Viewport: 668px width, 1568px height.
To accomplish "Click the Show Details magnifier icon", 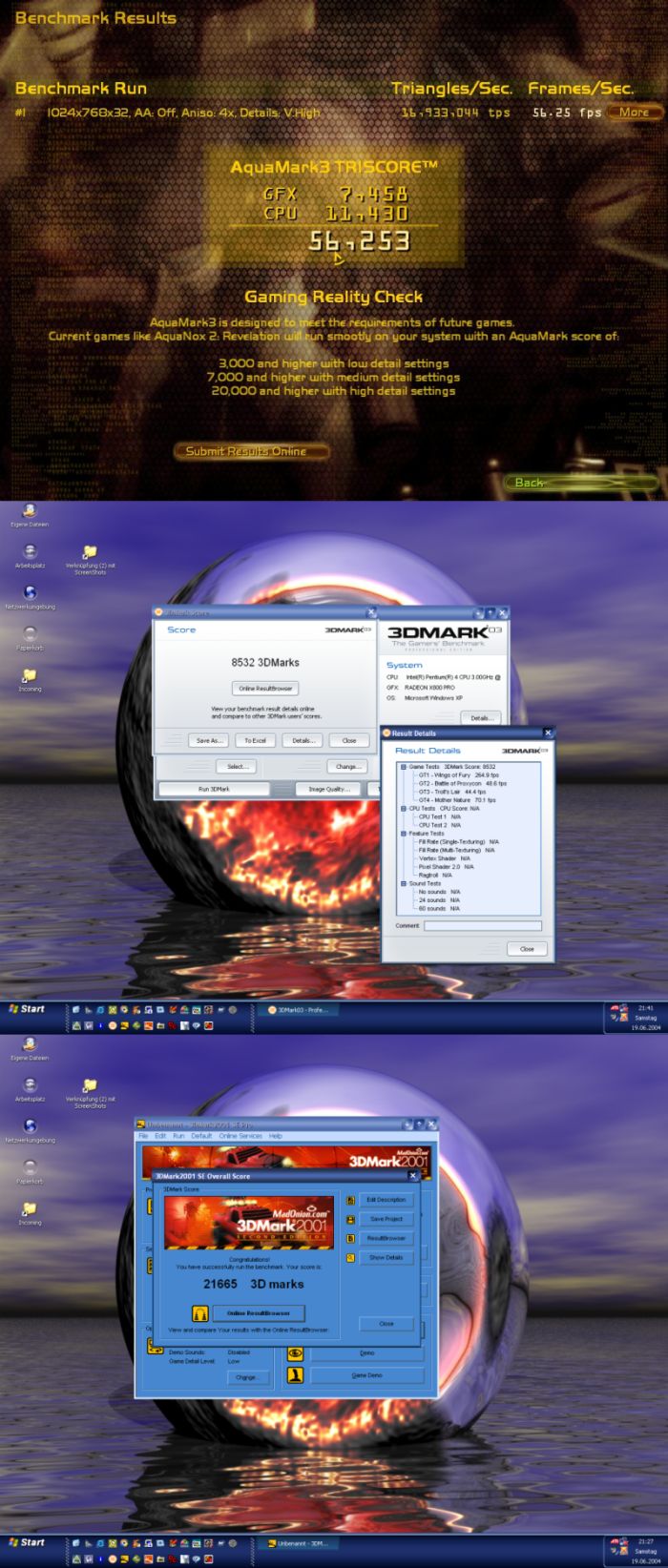I will click(351, 1257).
